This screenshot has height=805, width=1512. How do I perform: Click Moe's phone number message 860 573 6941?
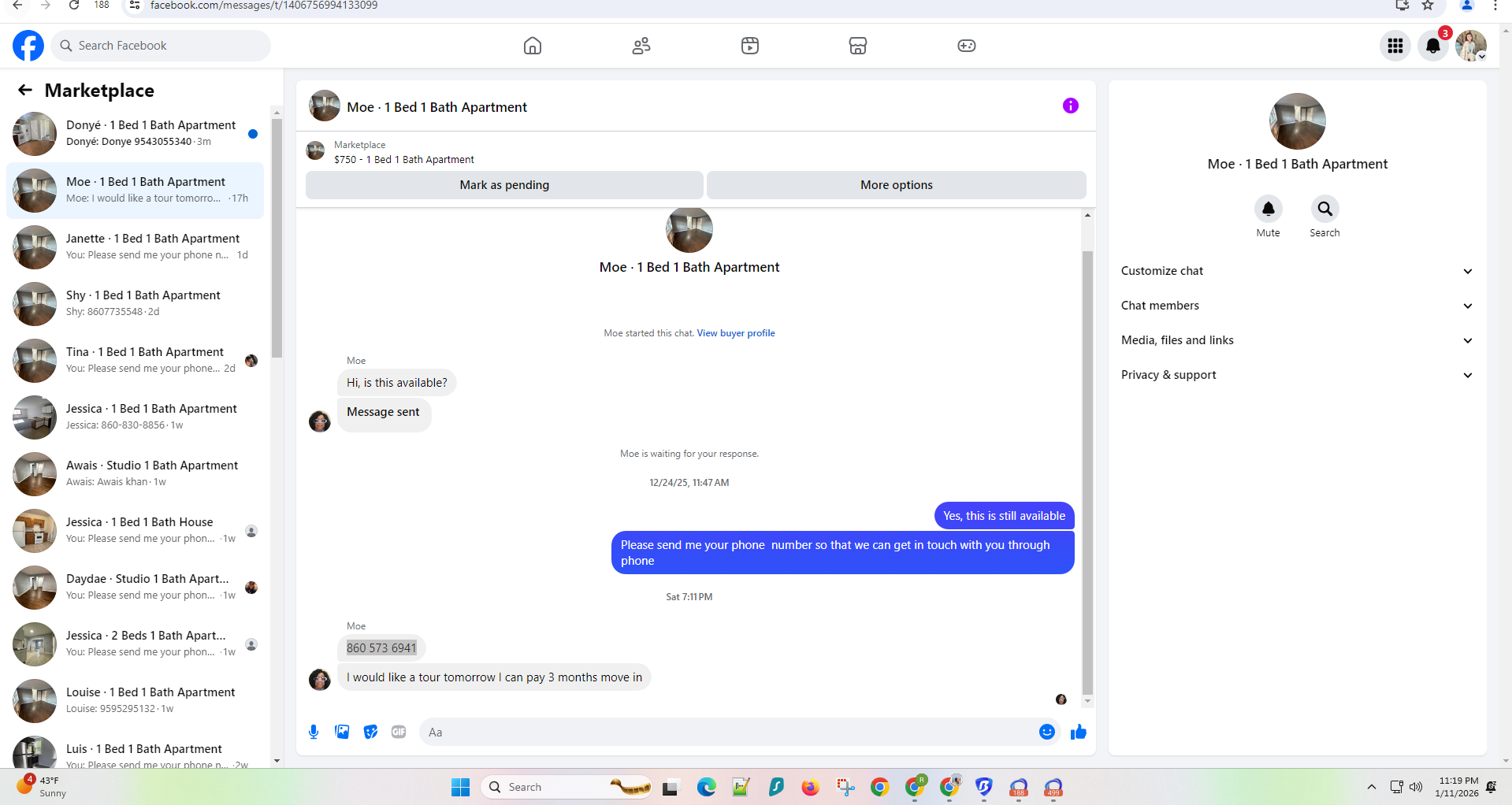[x=381, y=648]
